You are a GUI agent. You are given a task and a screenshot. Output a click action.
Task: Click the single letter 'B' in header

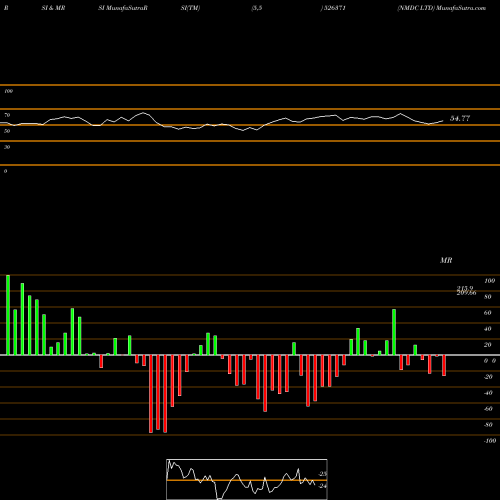point(6,8)
